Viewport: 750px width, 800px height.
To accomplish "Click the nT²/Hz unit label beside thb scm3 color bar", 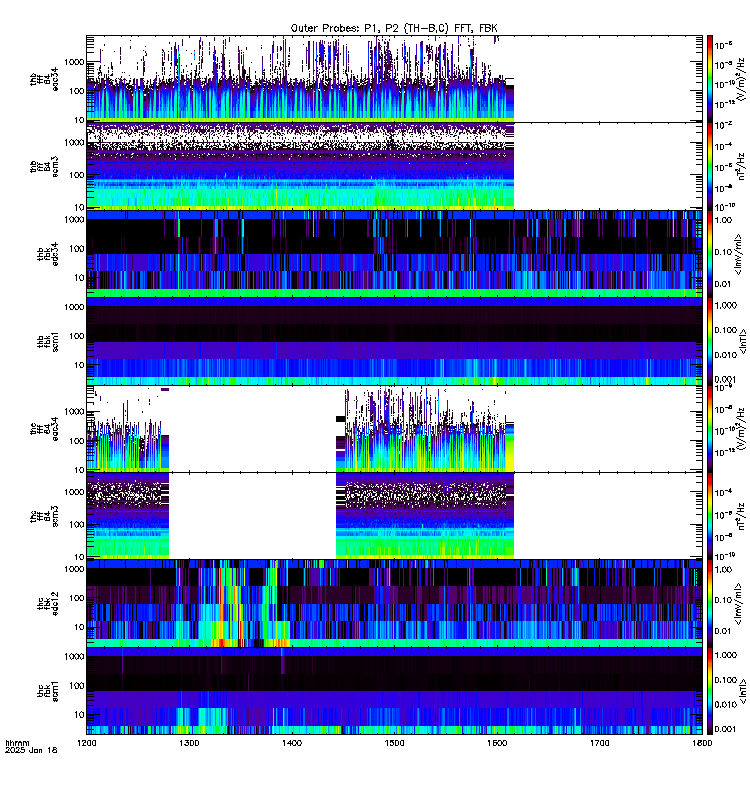I will tap(742, 166).
